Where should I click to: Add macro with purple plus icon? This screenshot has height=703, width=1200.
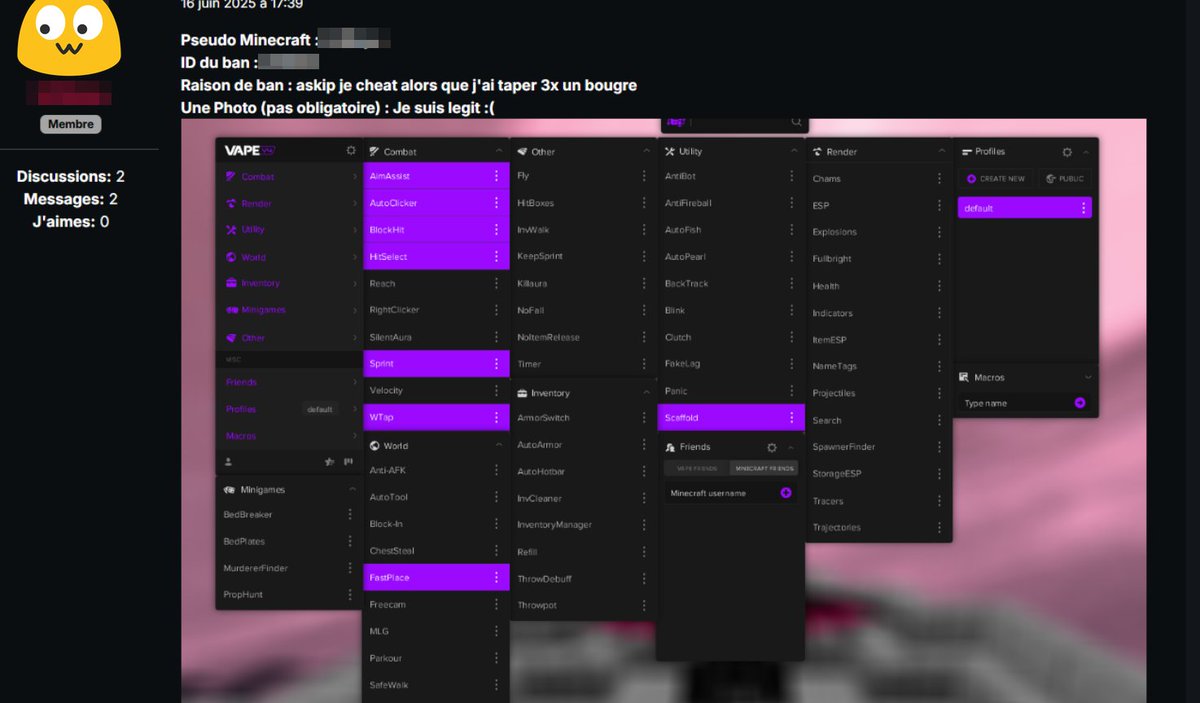1080,403
